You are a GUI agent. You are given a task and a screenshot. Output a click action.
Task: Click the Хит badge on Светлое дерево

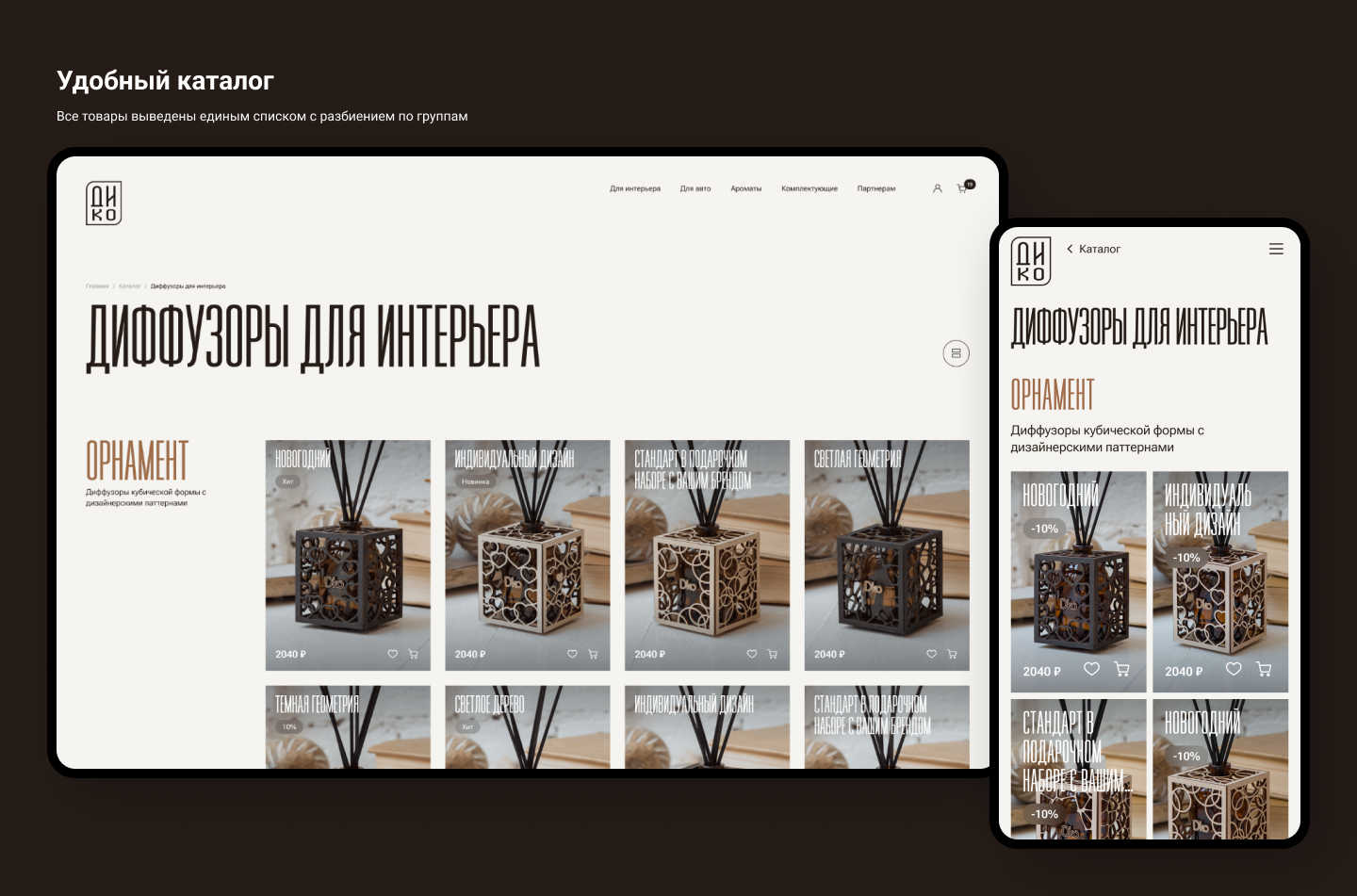pos(467,726)
